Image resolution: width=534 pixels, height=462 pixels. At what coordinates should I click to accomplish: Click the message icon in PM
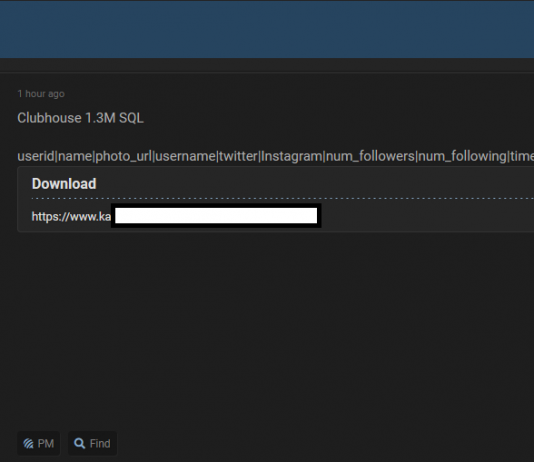[28, 444]
